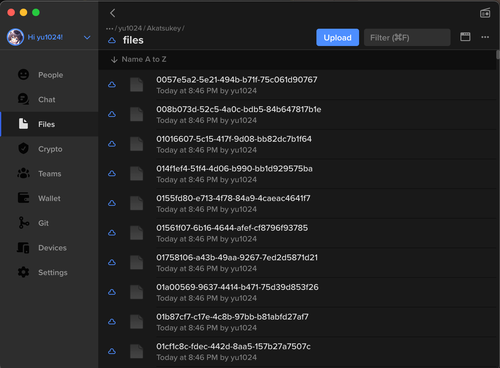Screen dimensions: 500x368
Task: Click the Upload button
Action: tap(337, 37)
